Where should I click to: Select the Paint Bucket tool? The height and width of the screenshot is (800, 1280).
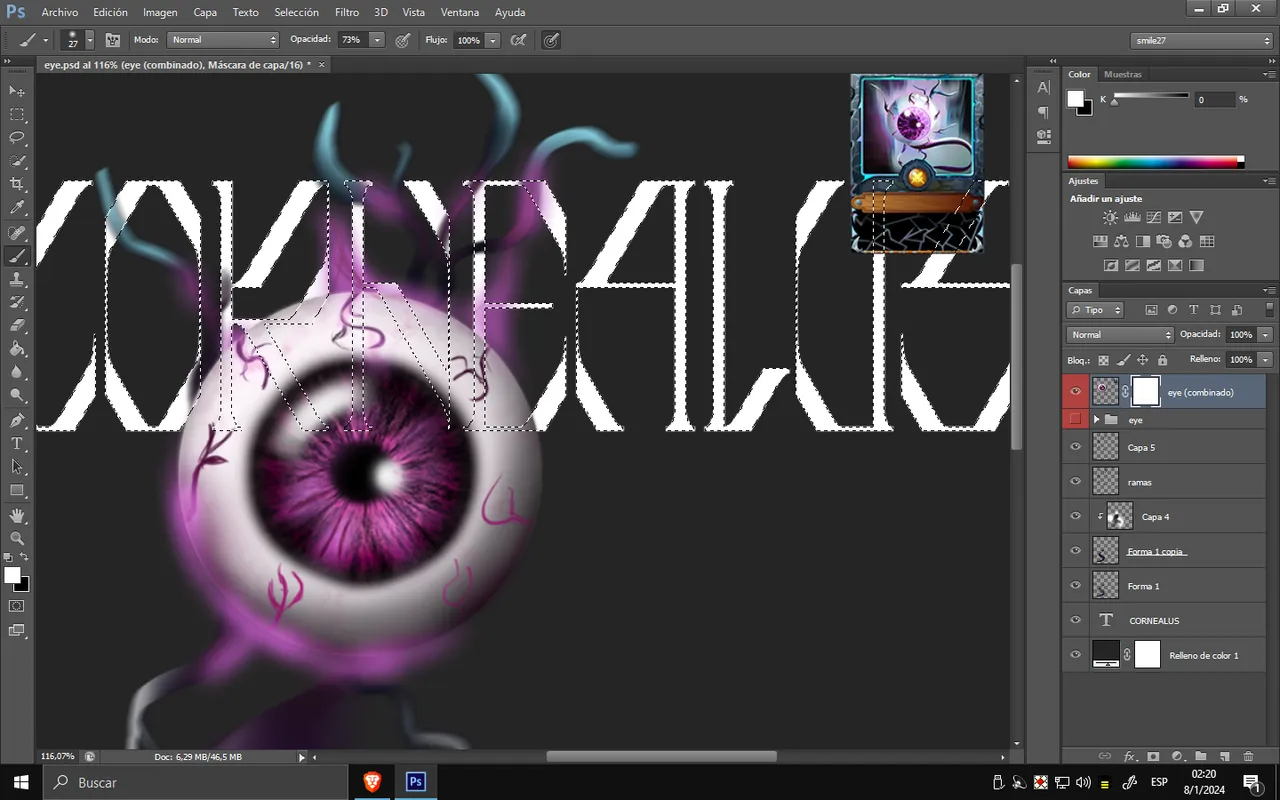pyautogui.click(x=17, y=349)
